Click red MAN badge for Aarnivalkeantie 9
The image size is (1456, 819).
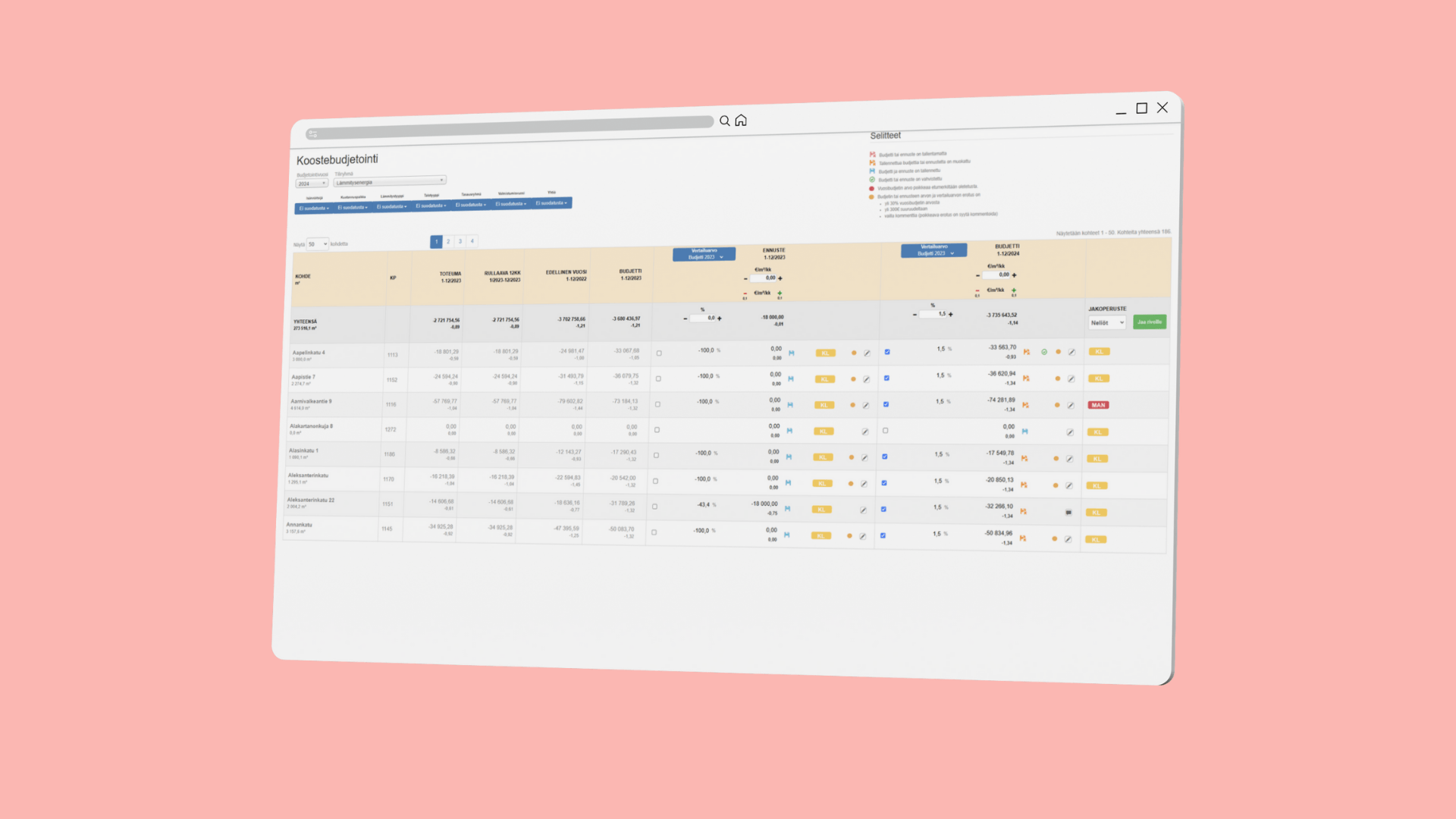click(1098, 405)
